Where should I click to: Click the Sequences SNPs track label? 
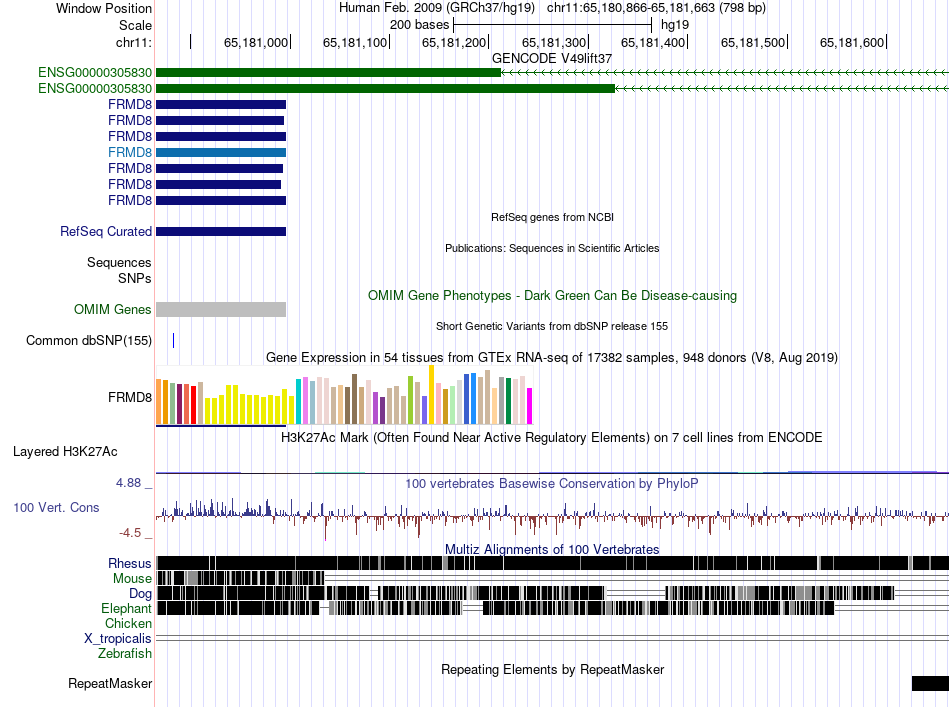tap(119, 270)
